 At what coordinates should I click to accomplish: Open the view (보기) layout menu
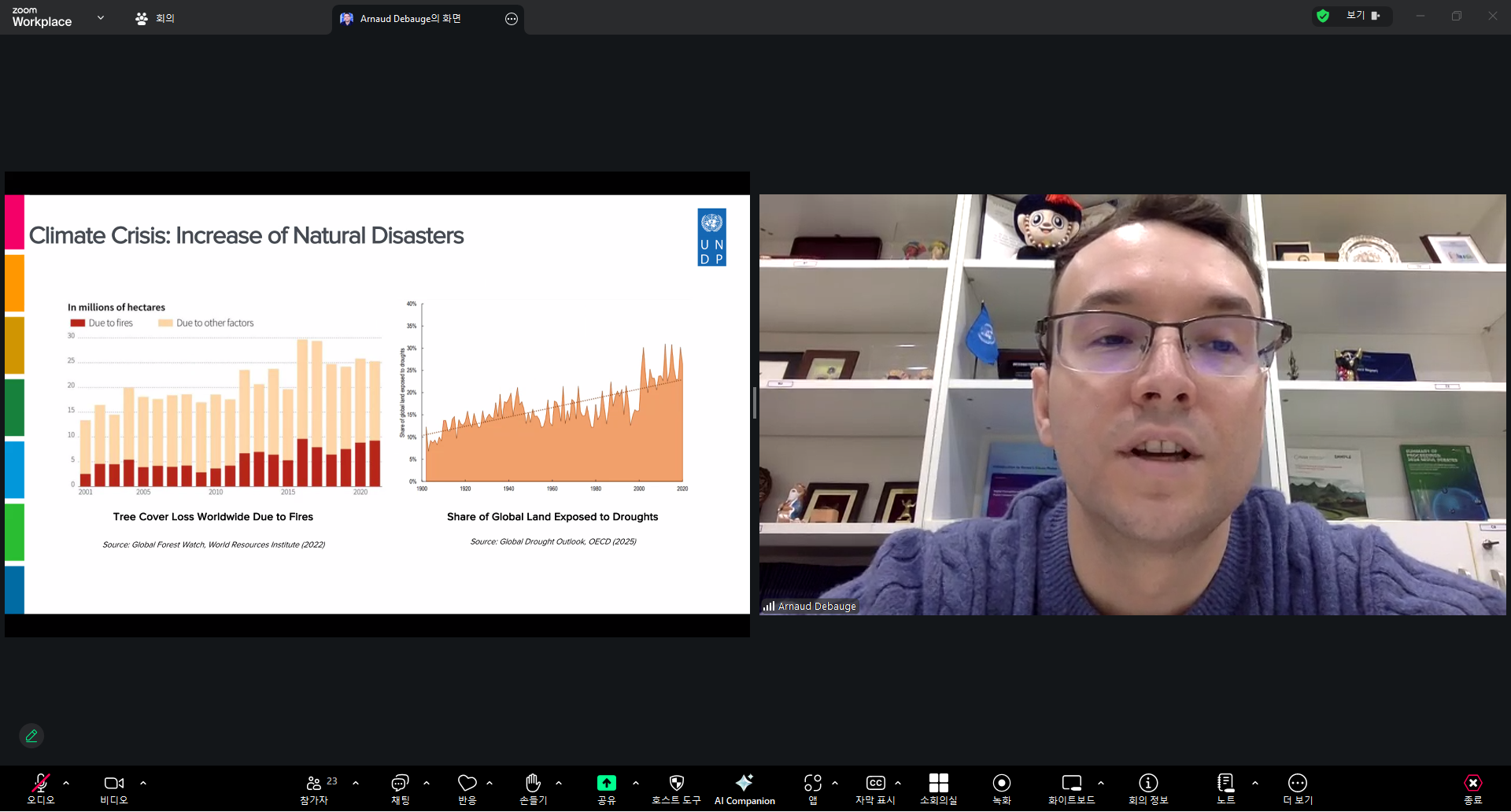pyautogui.click(x=1364, y=16)
